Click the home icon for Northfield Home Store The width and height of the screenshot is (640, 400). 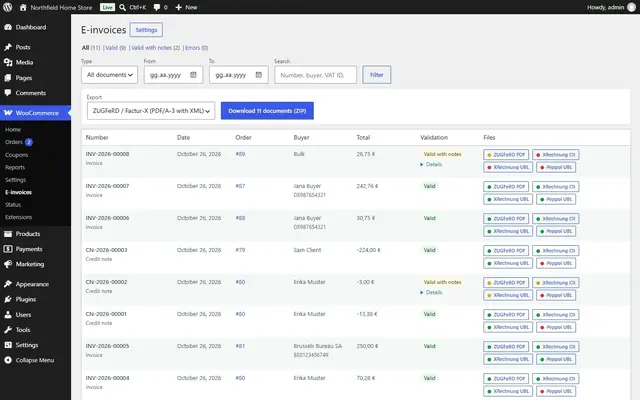pos(23,7)
